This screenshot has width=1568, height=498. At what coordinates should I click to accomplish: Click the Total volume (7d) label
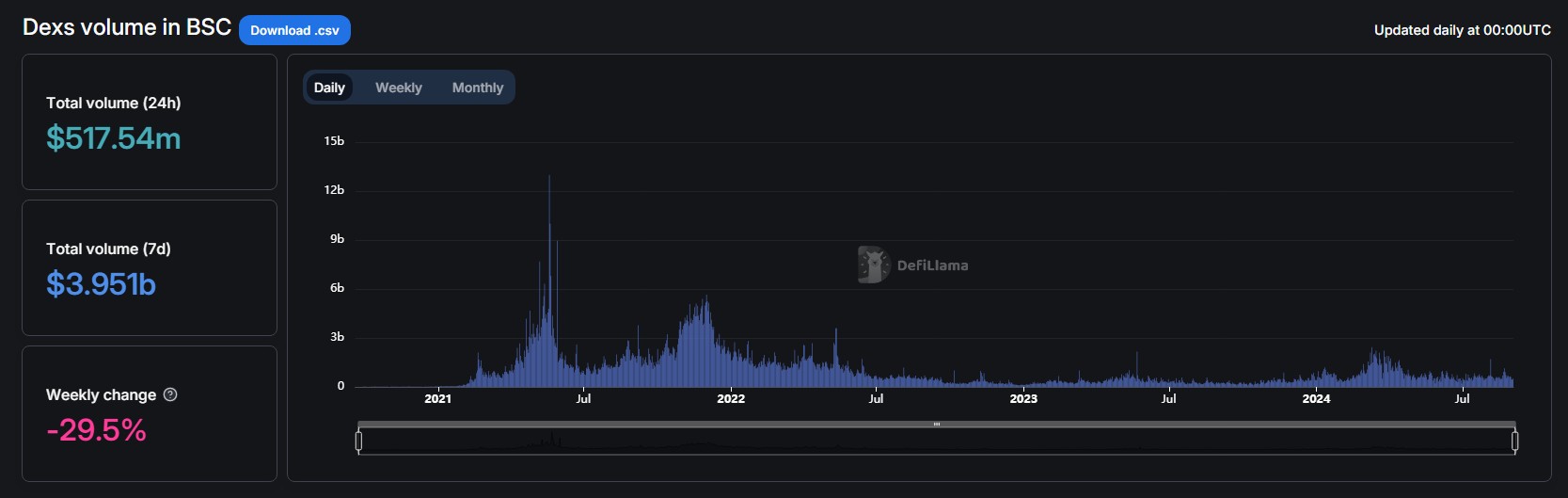[108, 249]
